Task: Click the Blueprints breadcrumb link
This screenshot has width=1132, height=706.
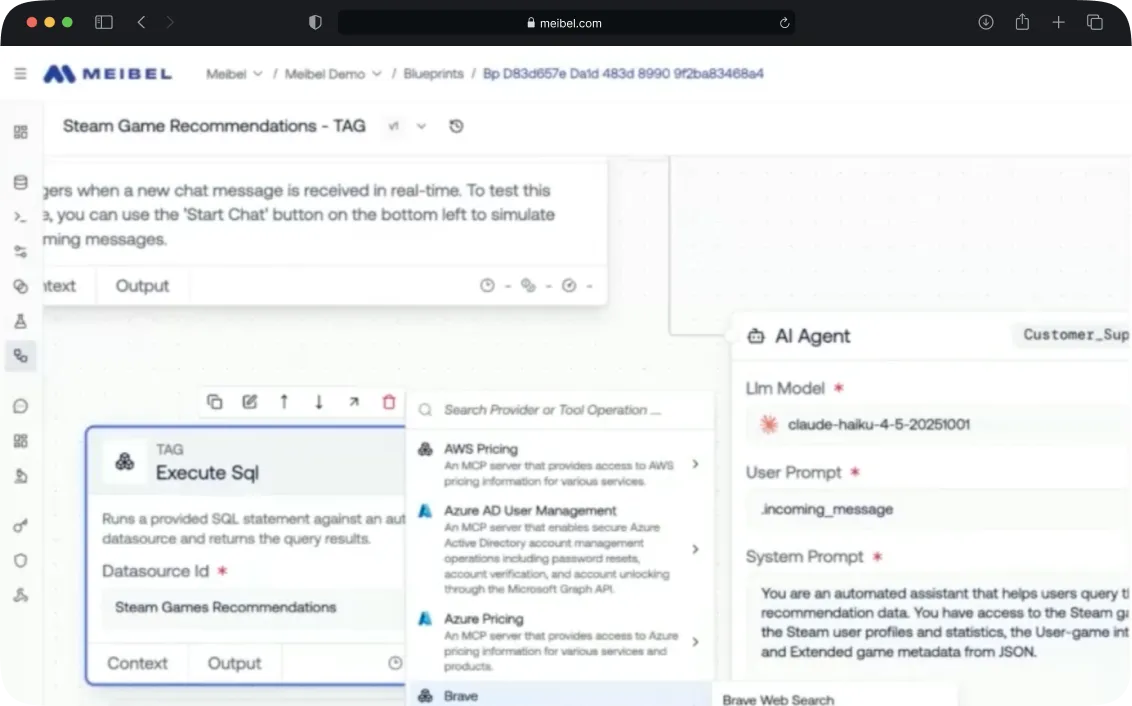Action: [x=433, y=73]
